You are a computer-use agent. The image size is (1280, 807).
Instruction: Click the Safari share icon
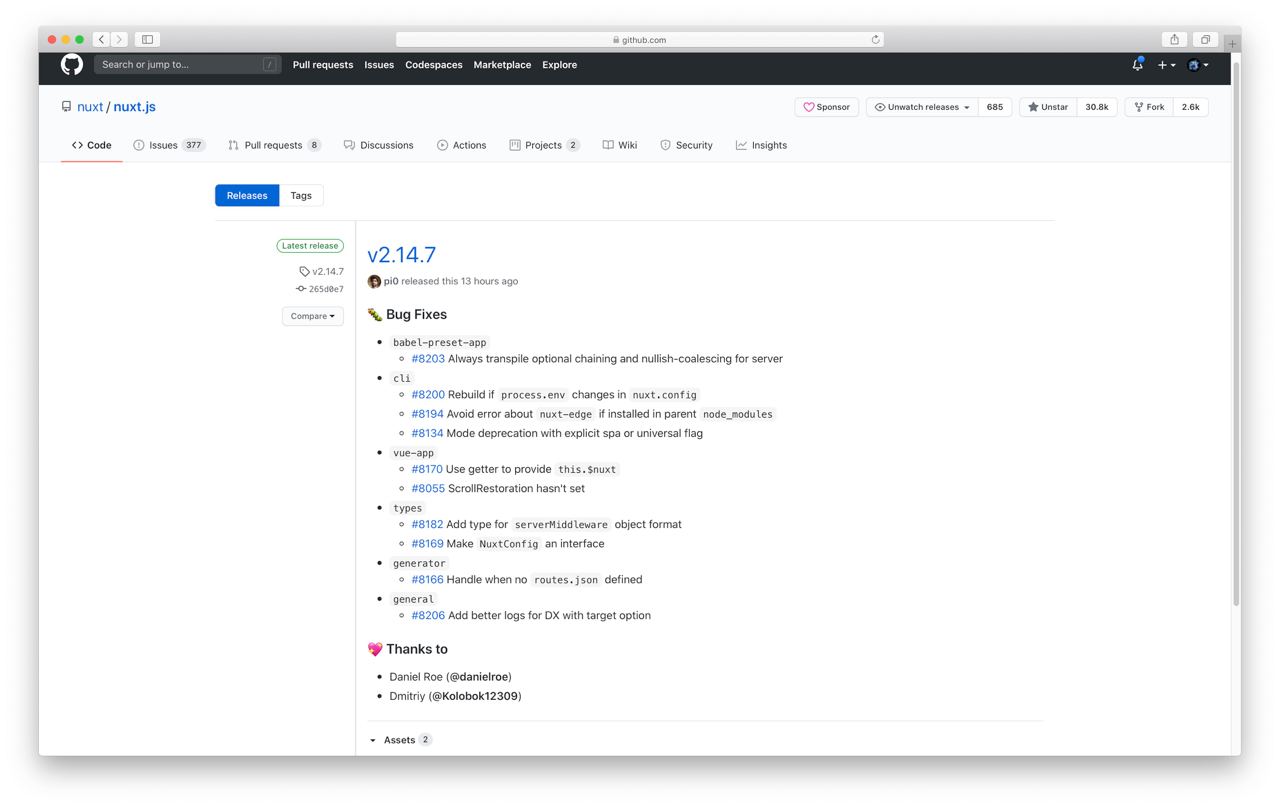point(1175,39)
